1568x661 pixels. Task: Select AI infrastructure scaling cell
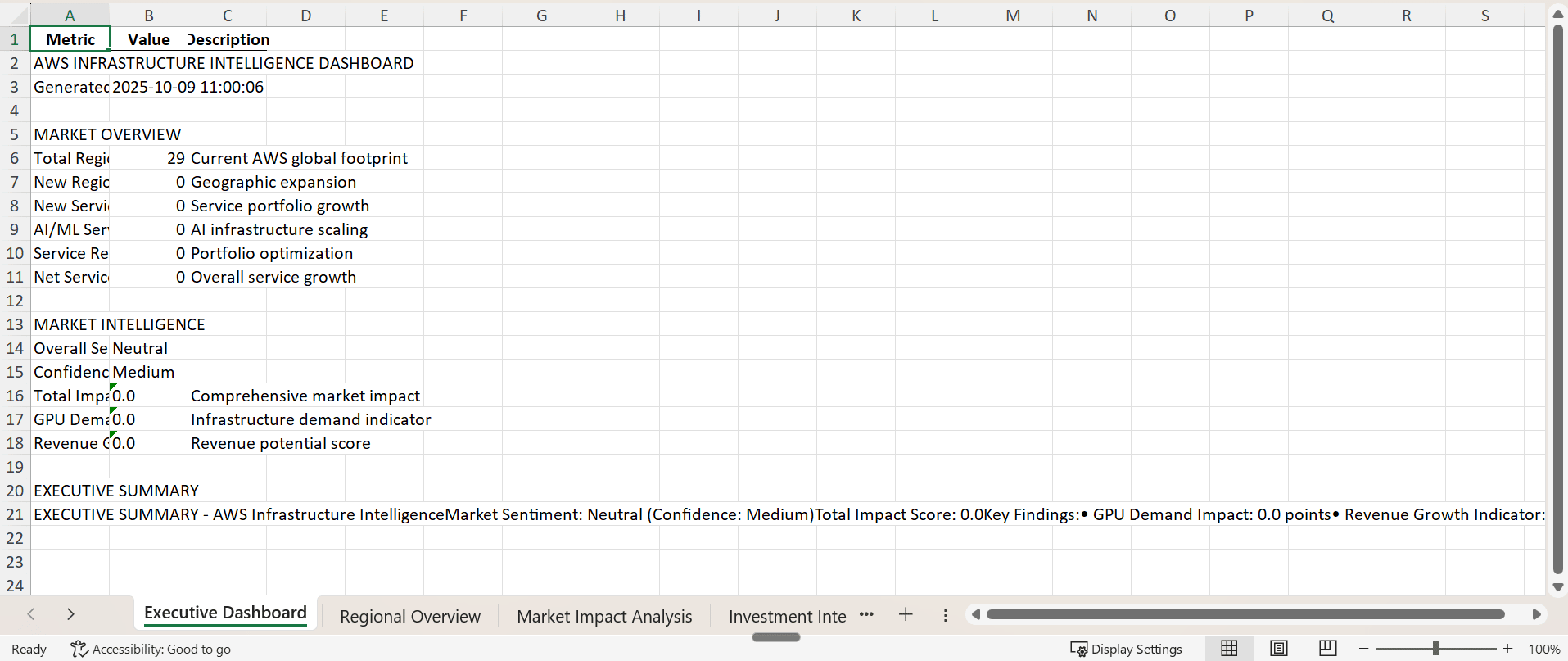279,229
